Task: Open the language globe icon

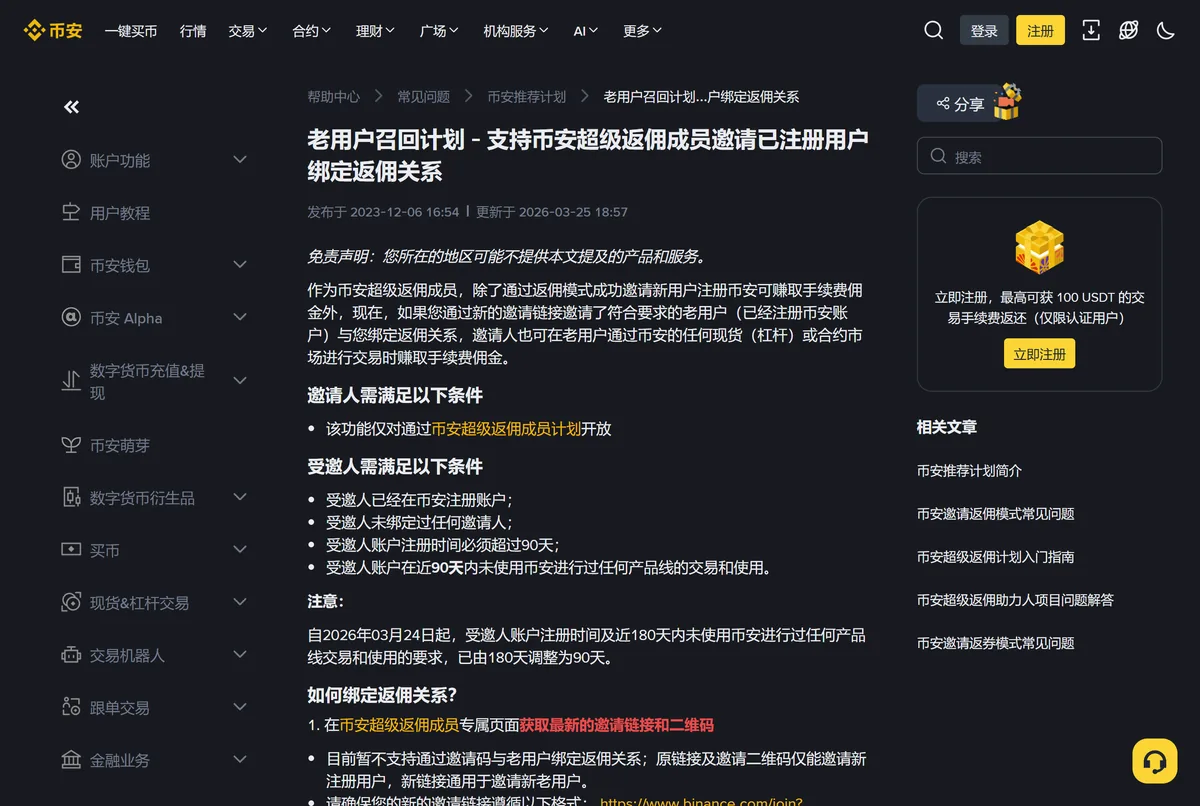Action: click(1128, 30)
